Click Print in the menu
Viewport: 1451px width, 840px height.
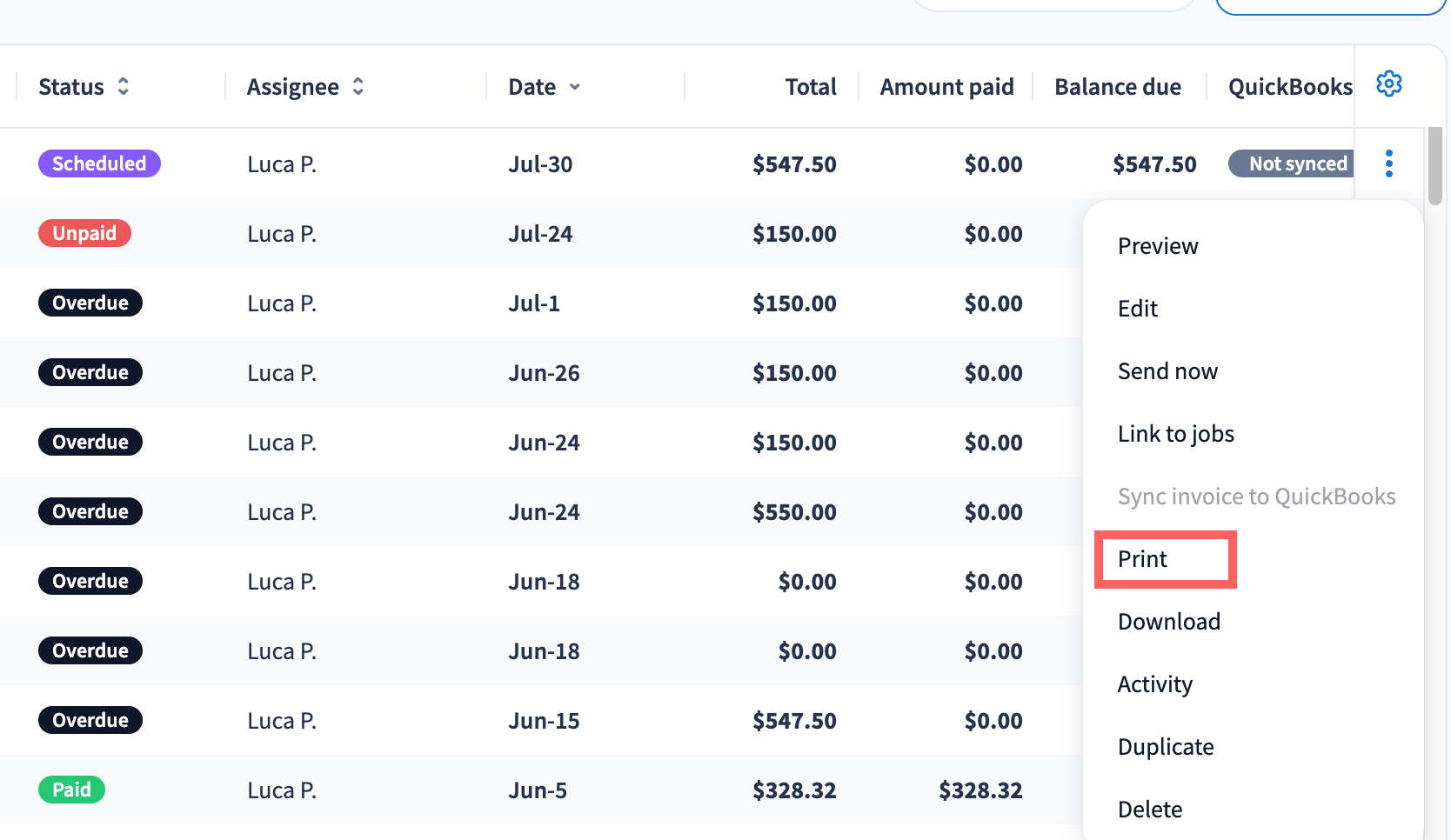coord(1142,559)
